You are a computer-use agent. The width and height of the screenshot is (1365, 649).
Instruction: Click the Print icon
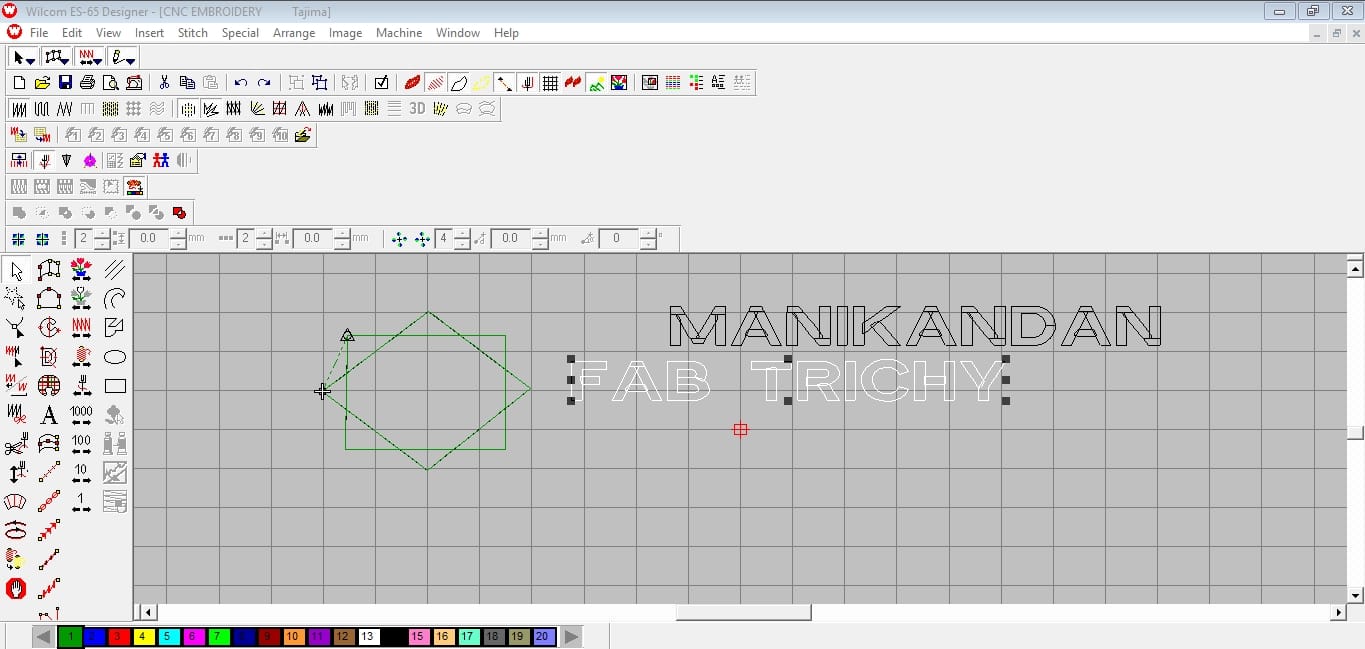(87, 83)
